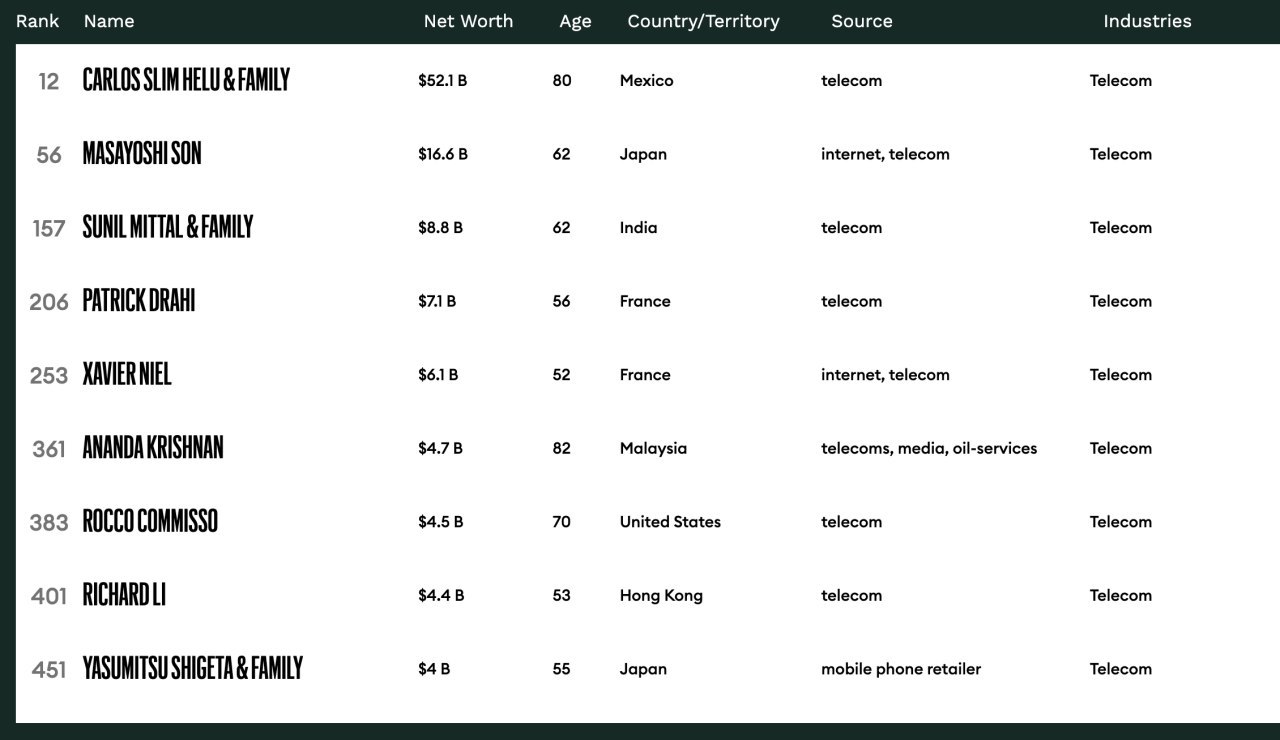This screenshot has width=1280, height=740.
Task: Click net worth $4.4 B
Action: (x=441, y=595)
